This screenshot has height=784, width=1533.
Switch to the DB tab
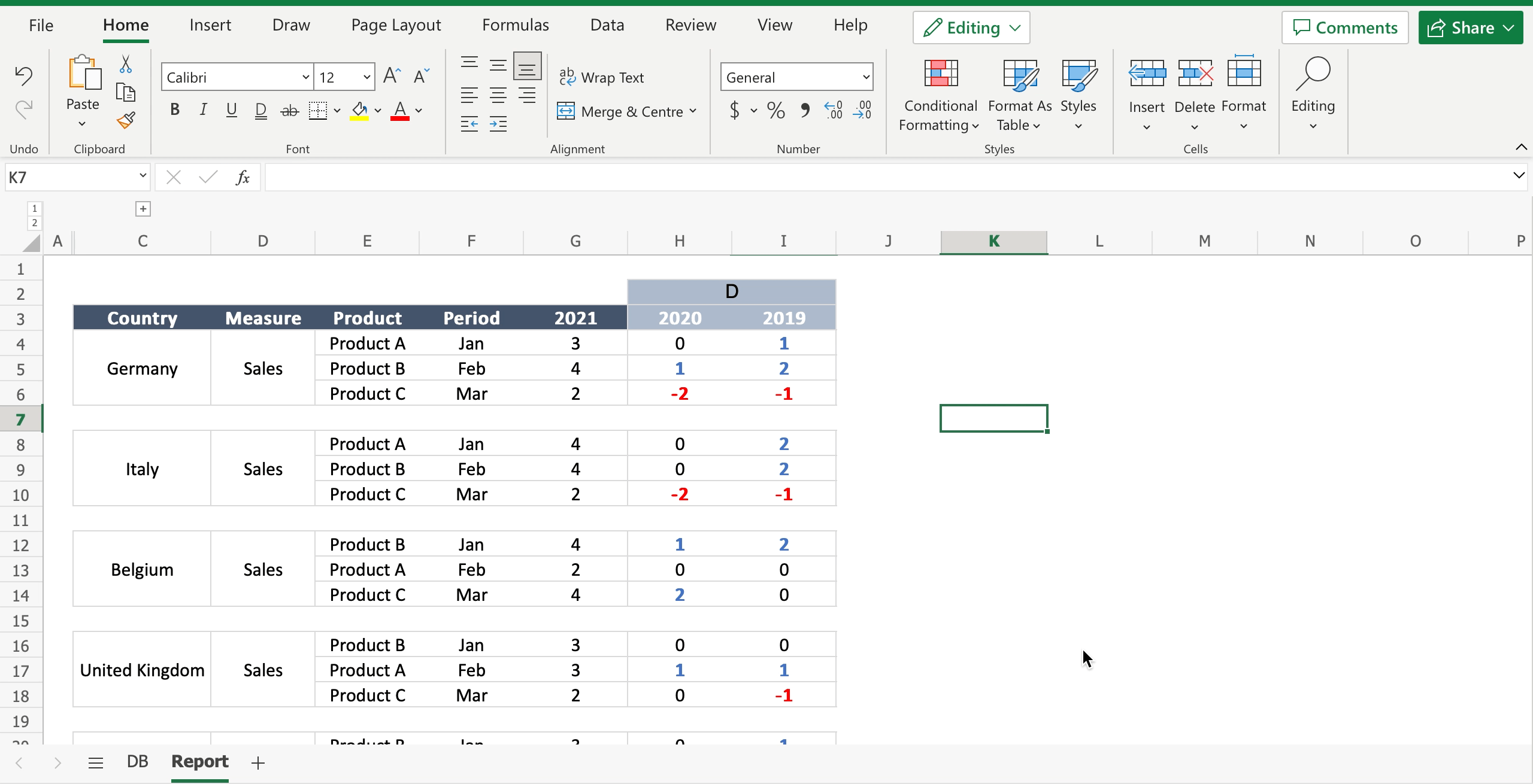click(137, 761)
